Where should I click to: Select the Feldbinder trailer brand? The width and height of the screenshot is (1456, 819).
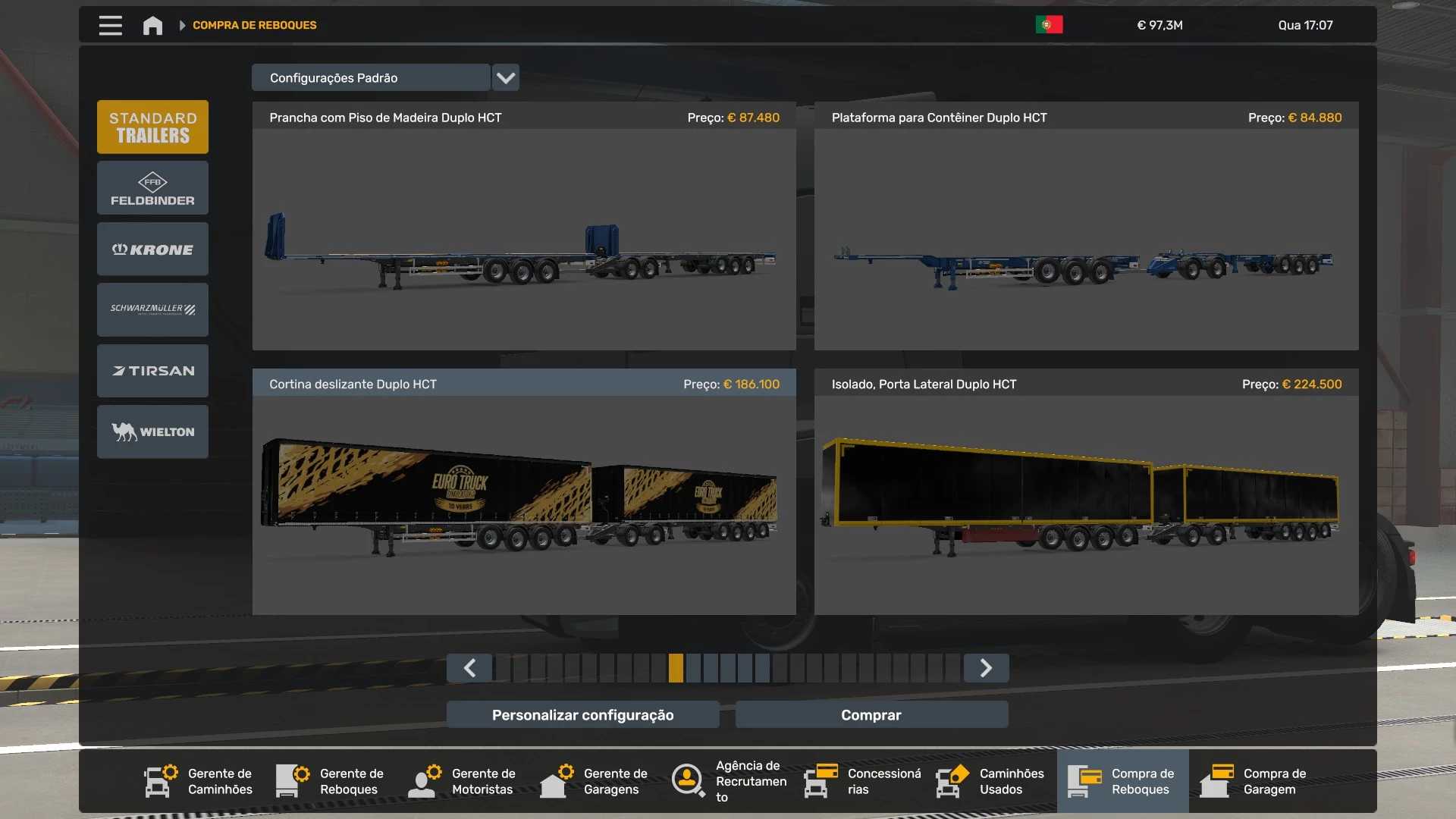pos(152,188)
